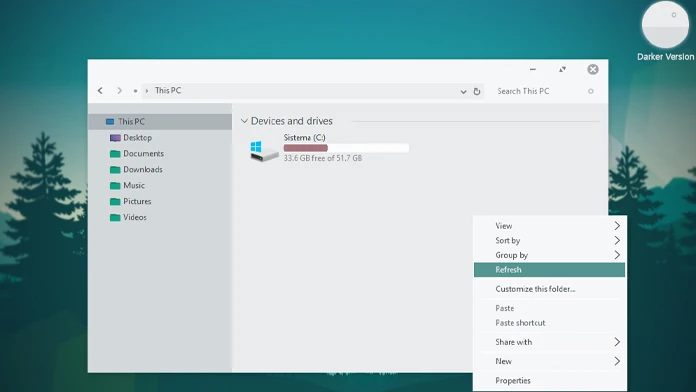Choose Properties from the context menu
Viewport: 696px width, 392px height.
click(550, 380)
